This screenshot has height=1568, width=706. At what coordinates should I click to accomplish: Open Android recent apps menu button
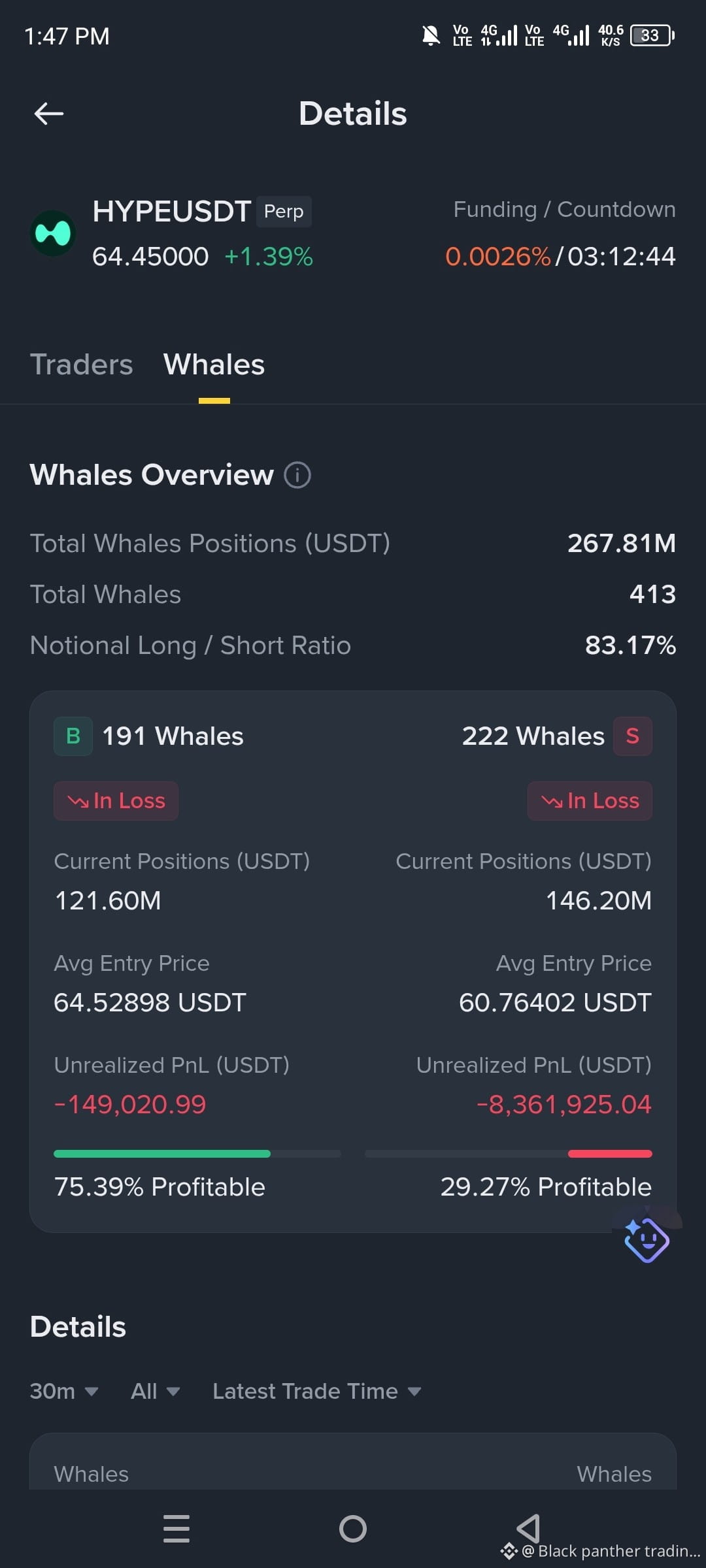coord(176,1529)
